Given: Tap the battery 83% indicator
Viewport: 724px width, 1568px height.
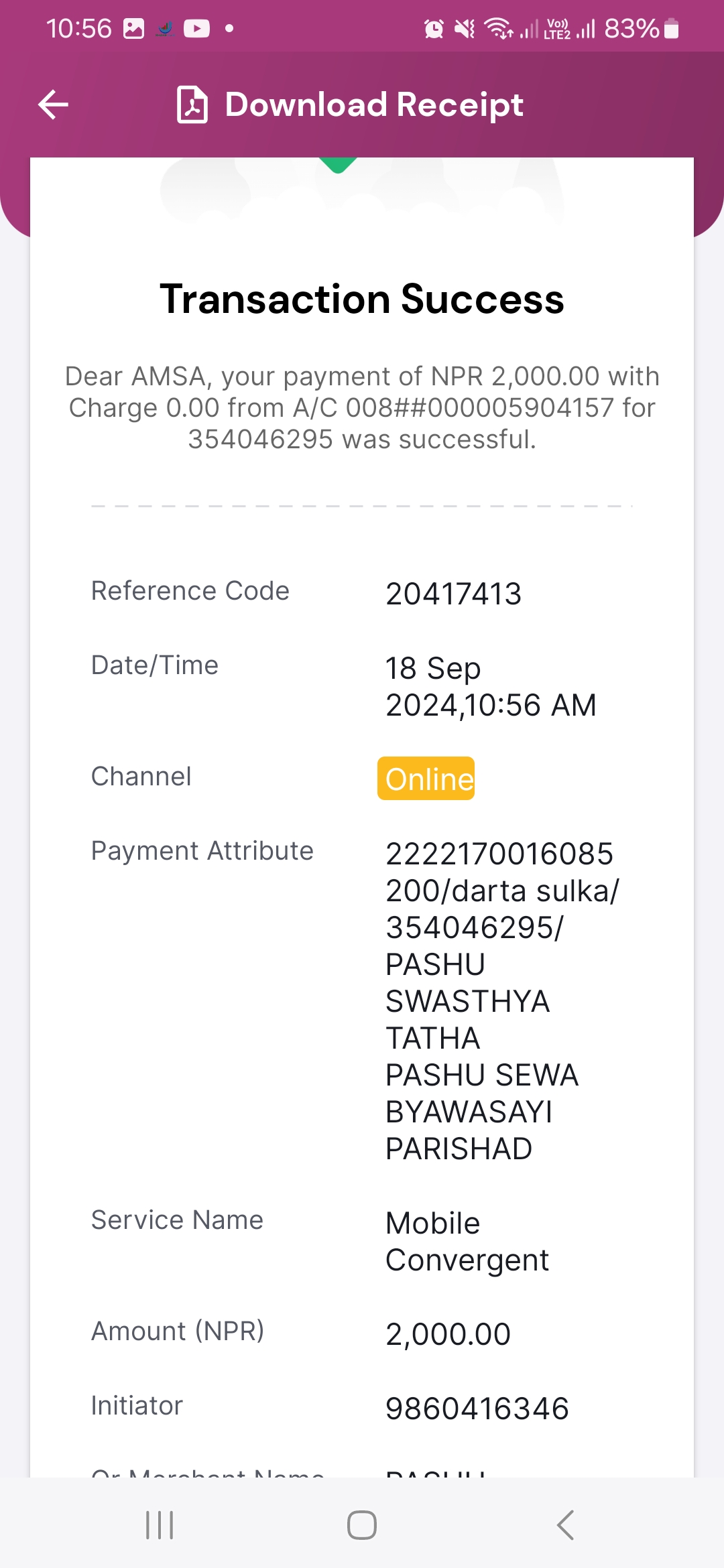Looking at the screenshot, I should coord(642,29).
